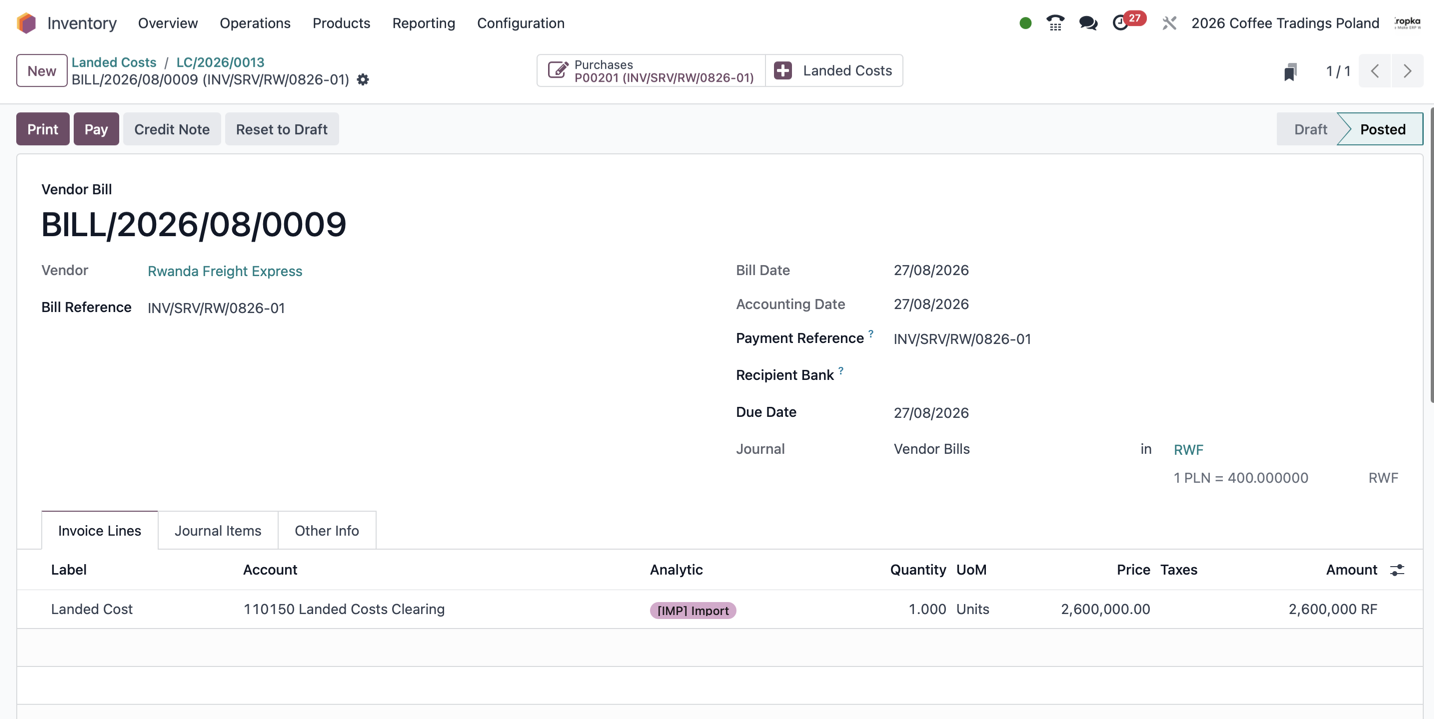This screenshot has width=1434, height=719.
Task: Click the green online status indicator
Action: click(x=1025, y=23)
